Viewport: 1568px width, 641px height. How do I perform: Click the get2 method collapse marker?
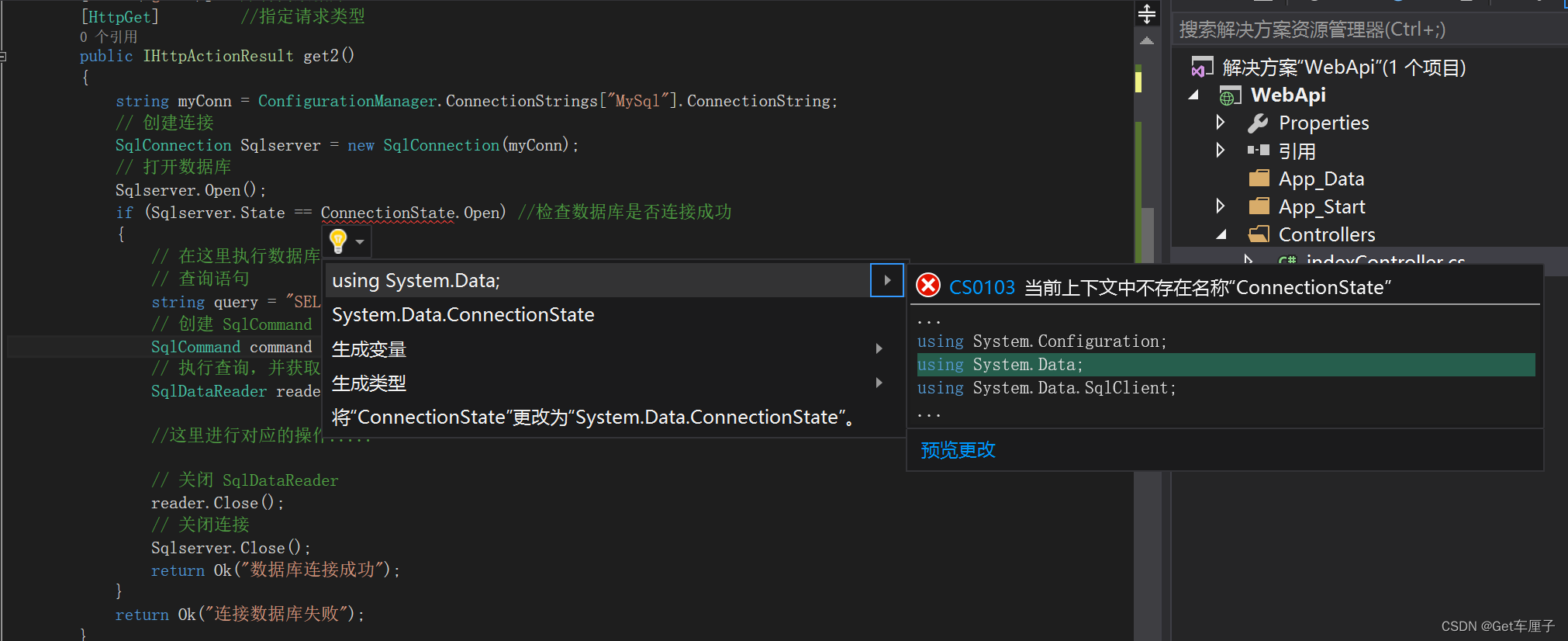[x=3, y=56]
